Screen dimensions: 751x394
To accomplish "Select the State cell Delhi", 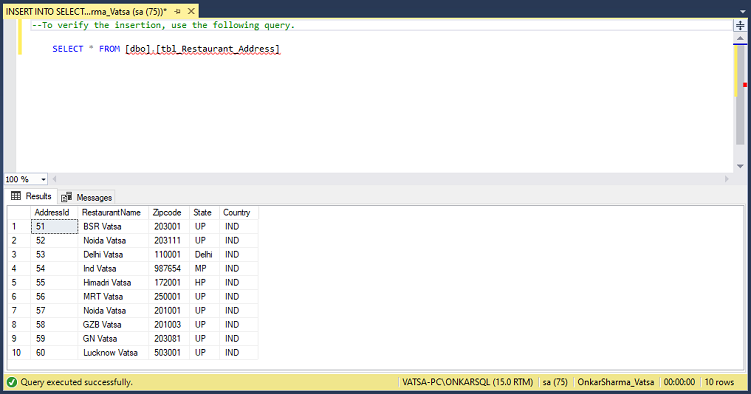I will pos(204,255).
